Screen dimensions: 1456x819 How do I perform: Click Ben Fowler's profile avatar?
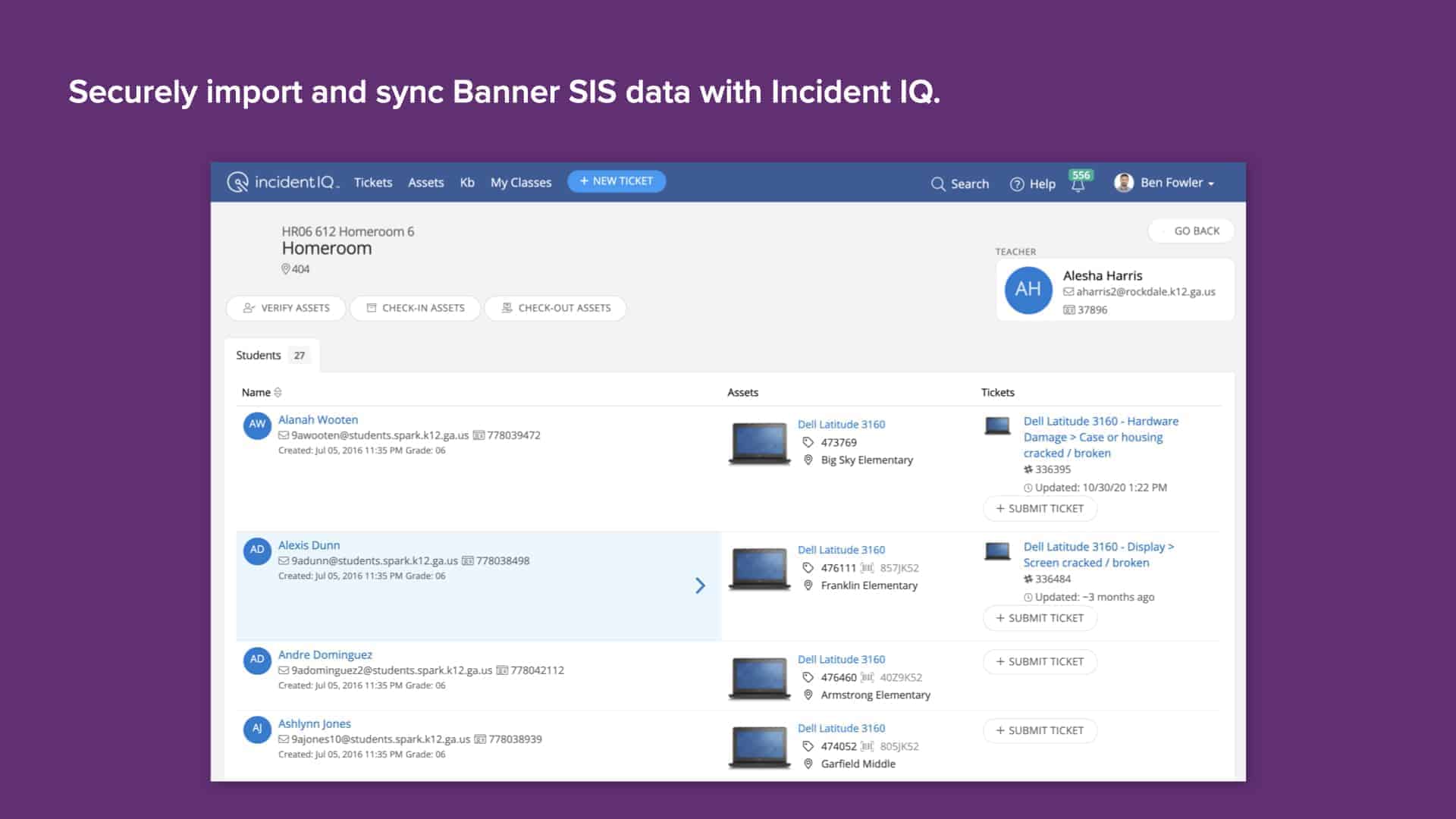[1123, 182]
